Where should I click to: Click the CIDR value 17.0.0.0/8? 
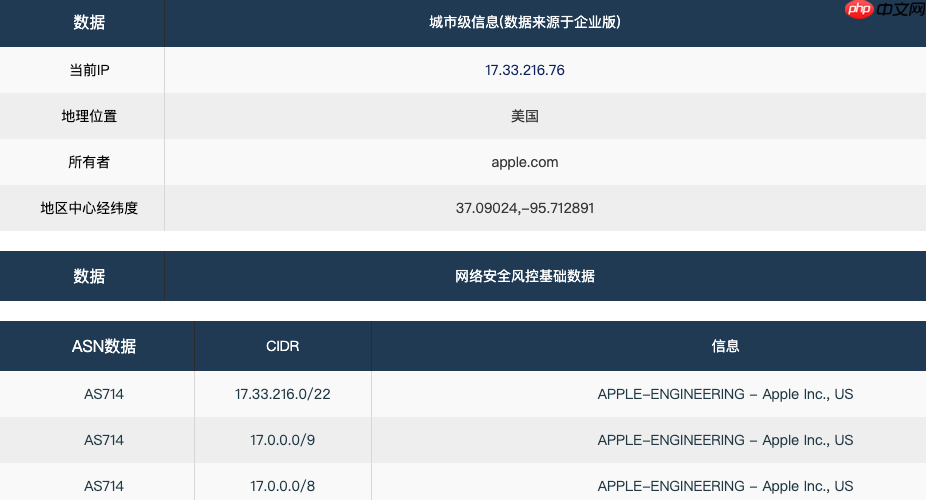pyautogui.click(x=282, y=486)
